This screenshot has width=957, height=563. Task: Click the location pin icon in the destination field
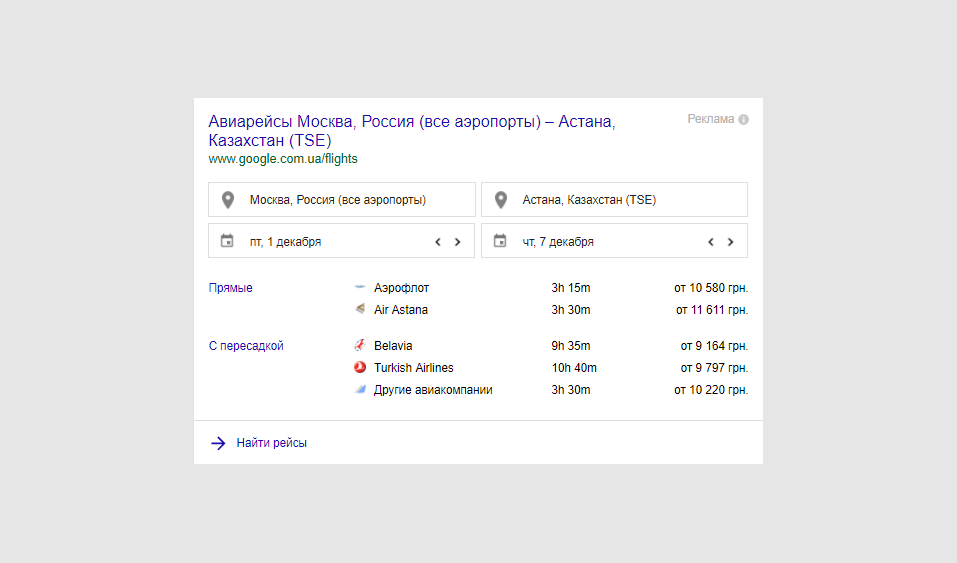coord(500,200)
